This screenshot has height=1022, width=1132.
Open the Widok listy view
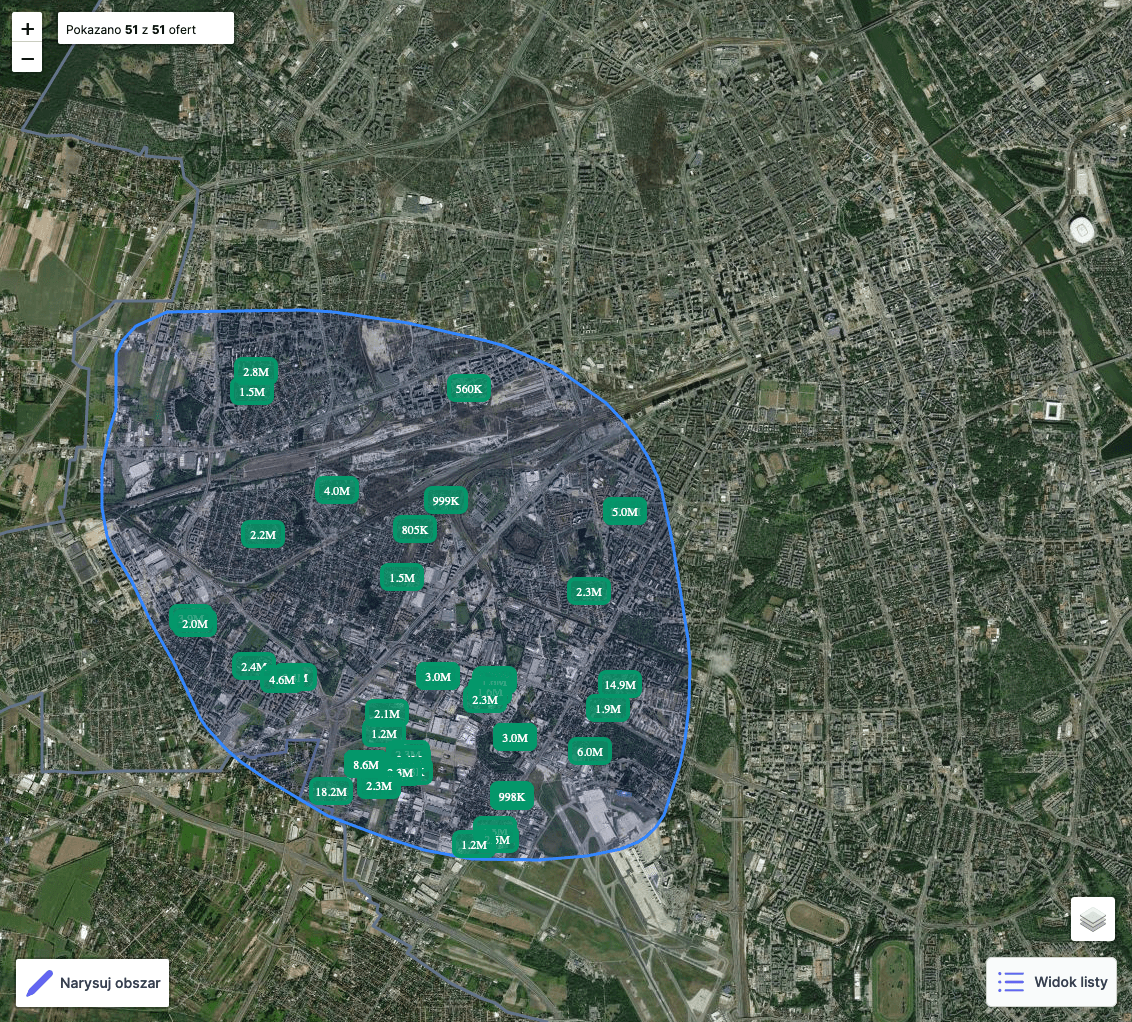click(1051, 981)
